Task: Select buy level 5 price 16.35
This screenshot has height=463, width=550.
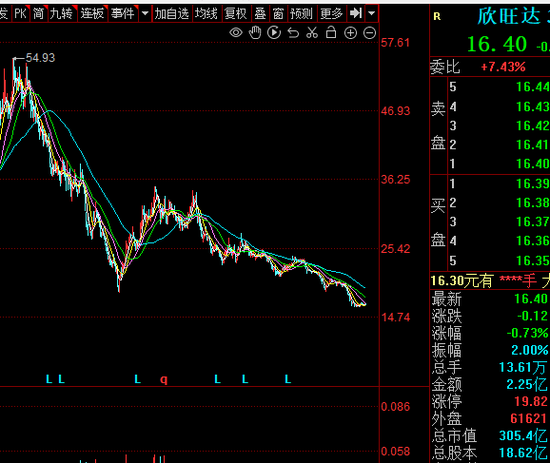Action: click(532, 261)
